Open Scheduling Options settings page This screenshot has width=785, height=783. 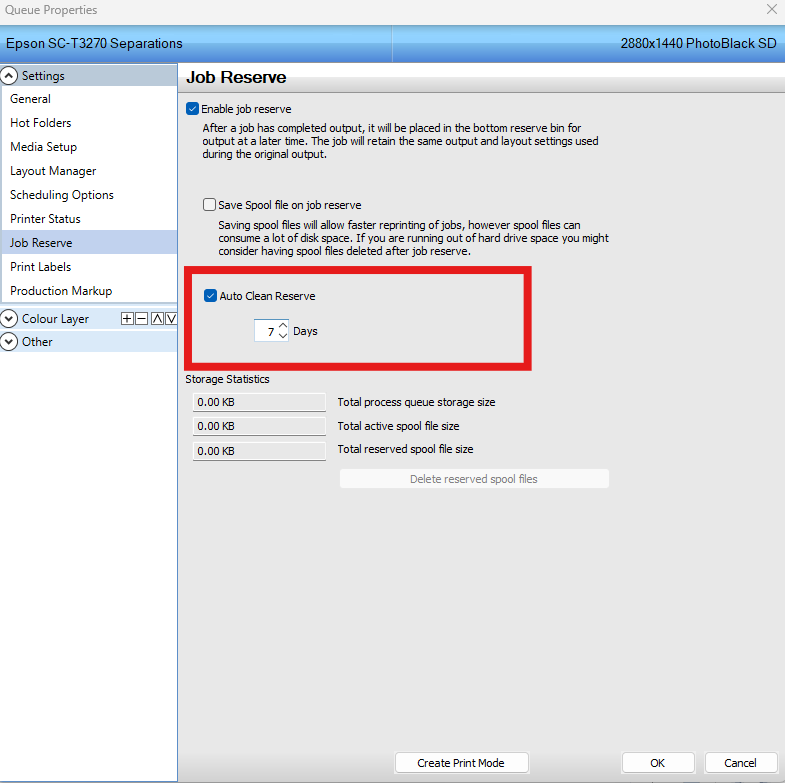pos(89,195)
